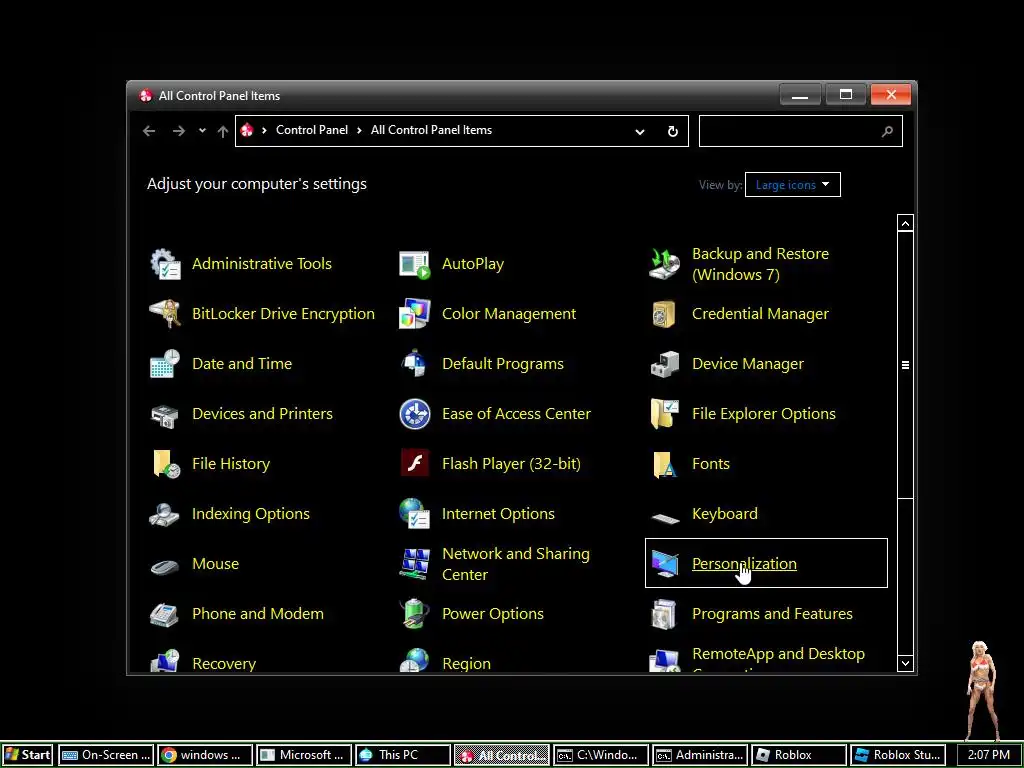Open Indexing Options icon

[x=165, y=514]
